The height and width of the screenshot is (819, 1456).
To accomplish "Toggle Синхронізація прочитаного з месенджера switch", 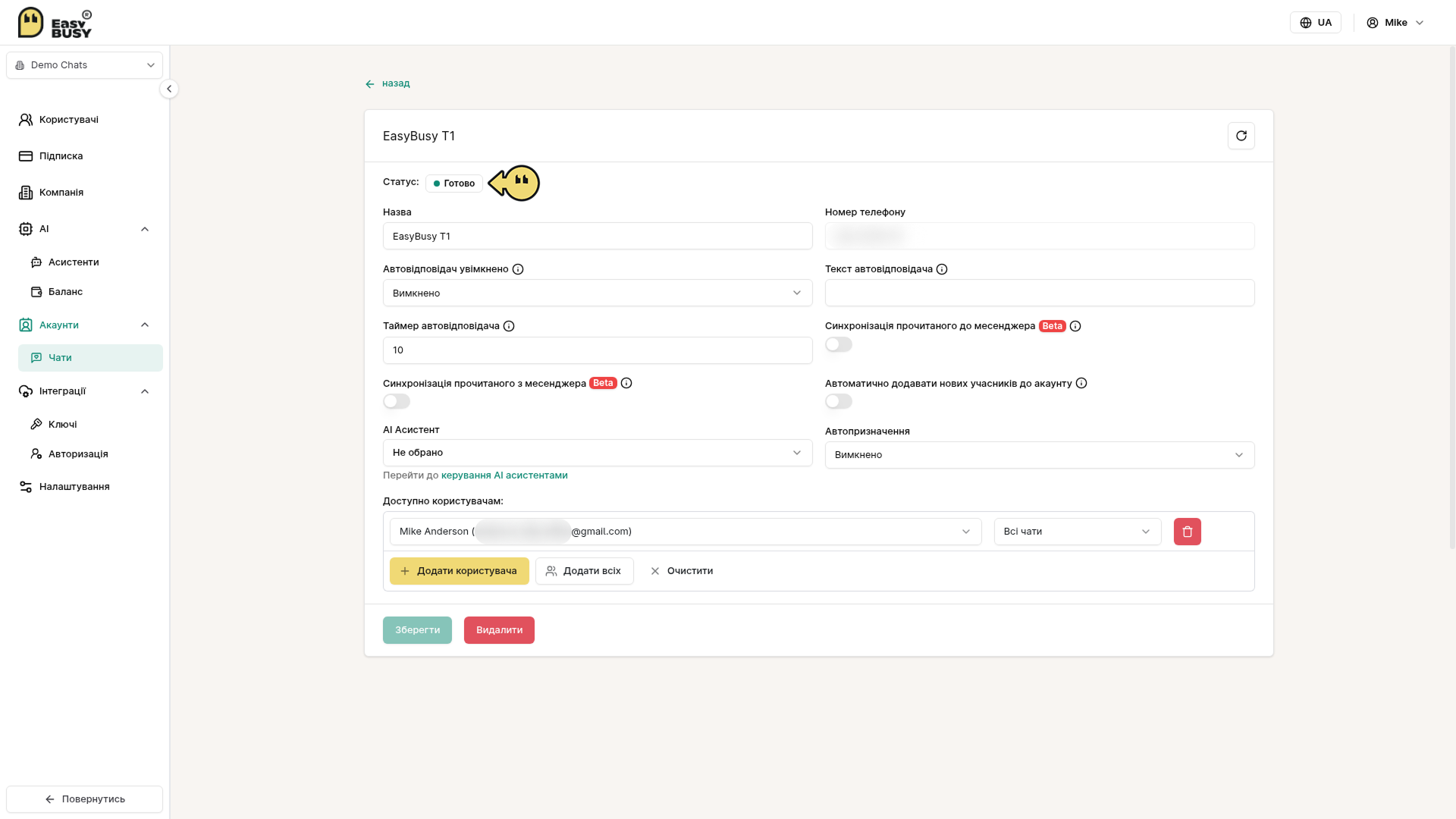I will tap(397, 401).
